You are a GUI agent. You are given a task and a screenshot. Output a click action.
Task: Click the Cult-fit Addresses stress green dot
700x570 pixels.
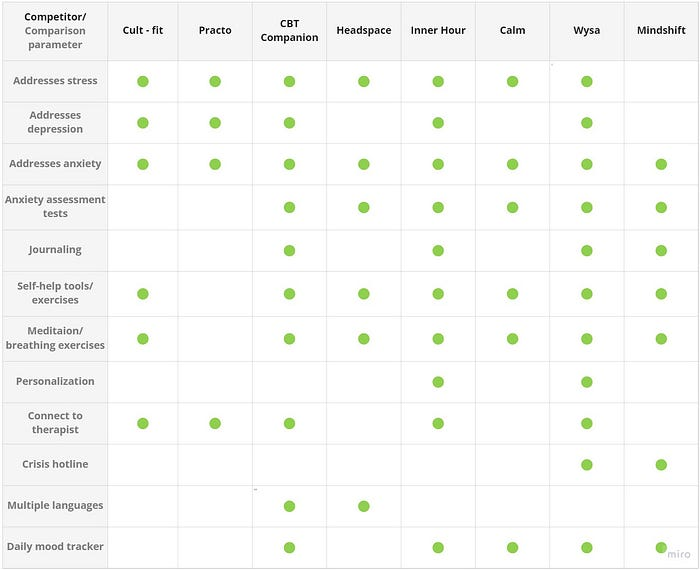click(143, 81)
